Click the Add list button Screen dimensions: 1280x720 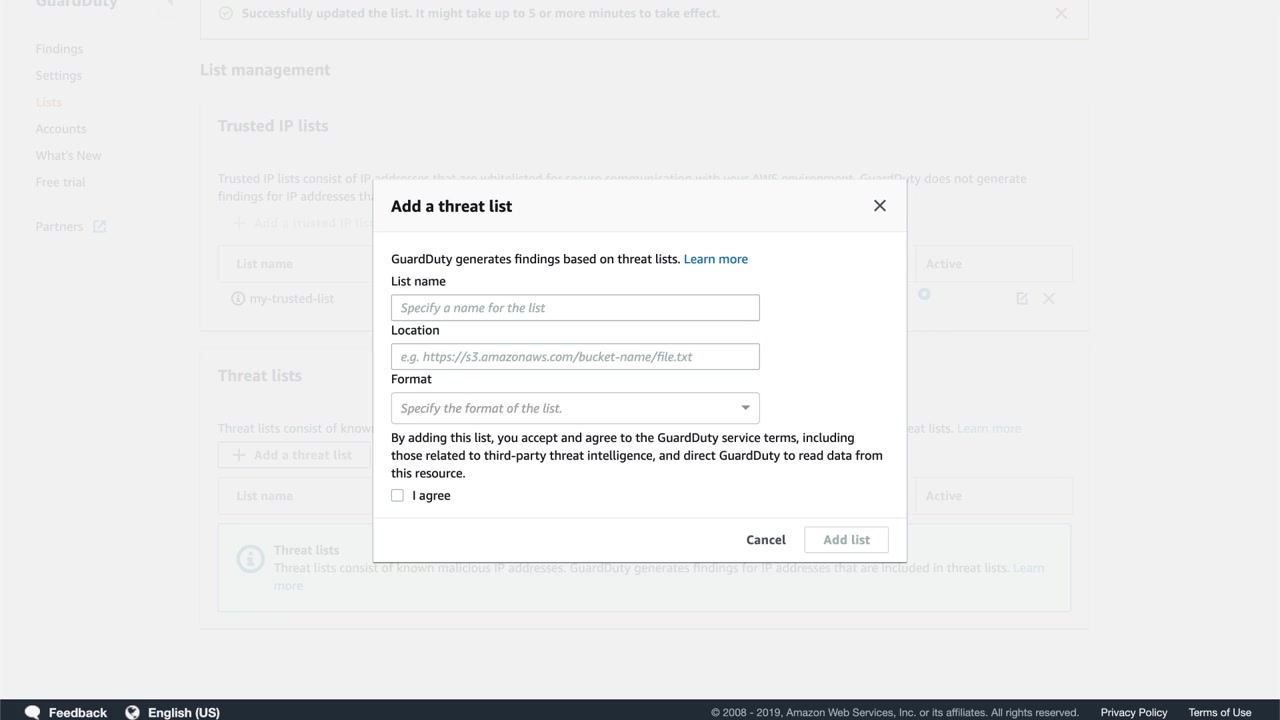point(846,540)
